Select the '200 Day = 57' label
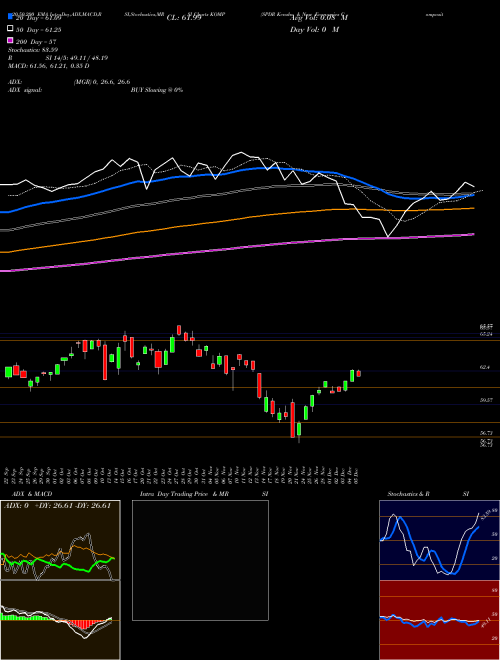Viewport: 500px width, 660px height. click(35, 42)
